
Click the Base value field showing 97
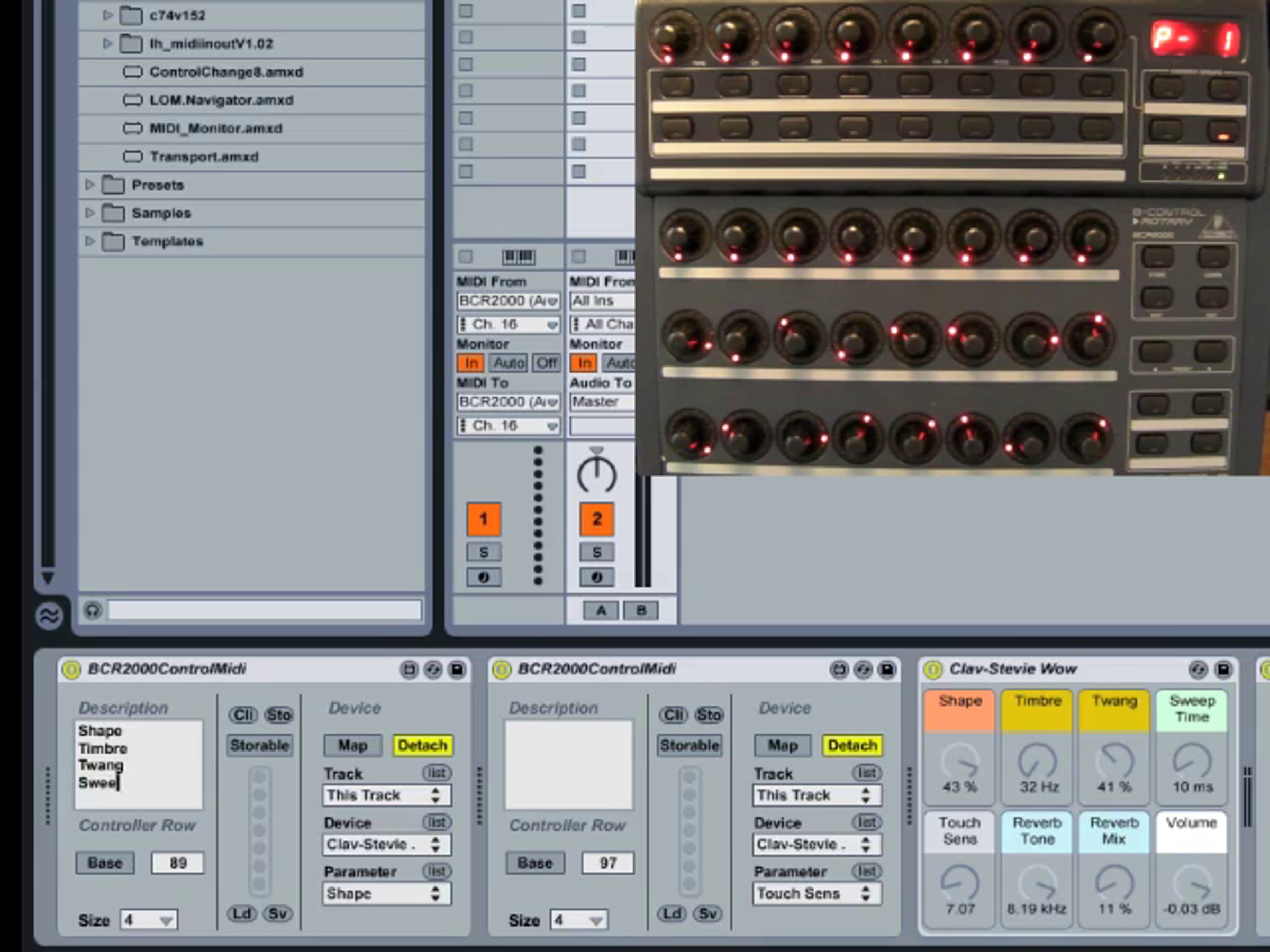[607, 863]
